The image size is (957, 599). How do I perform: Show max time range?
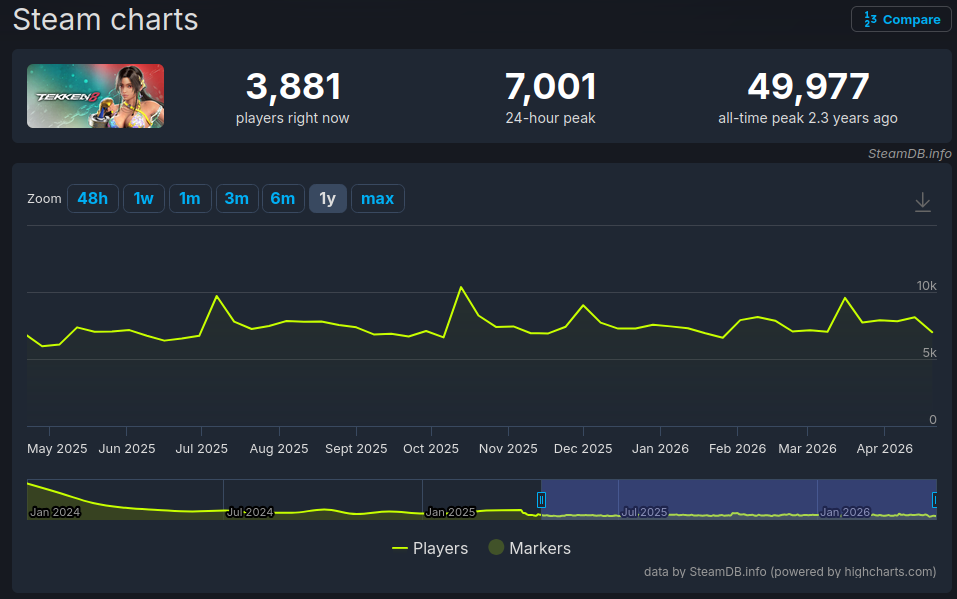(x=378, y=198)
